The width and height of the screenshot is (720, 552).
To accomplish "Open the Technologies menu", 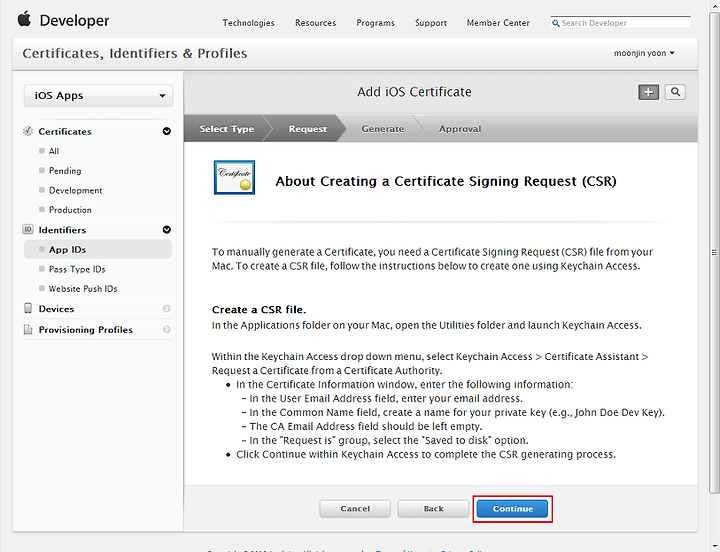I will coord(248,23).
